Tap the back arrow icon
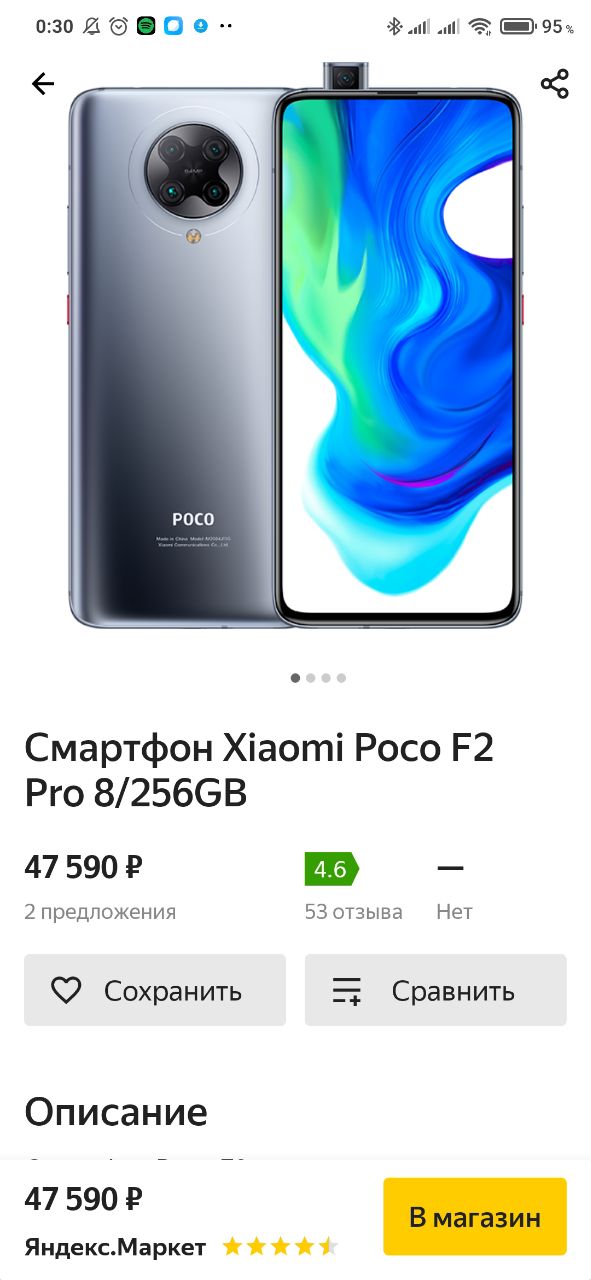The height and width of the screenshot is (1280, 591). [43, 84]
